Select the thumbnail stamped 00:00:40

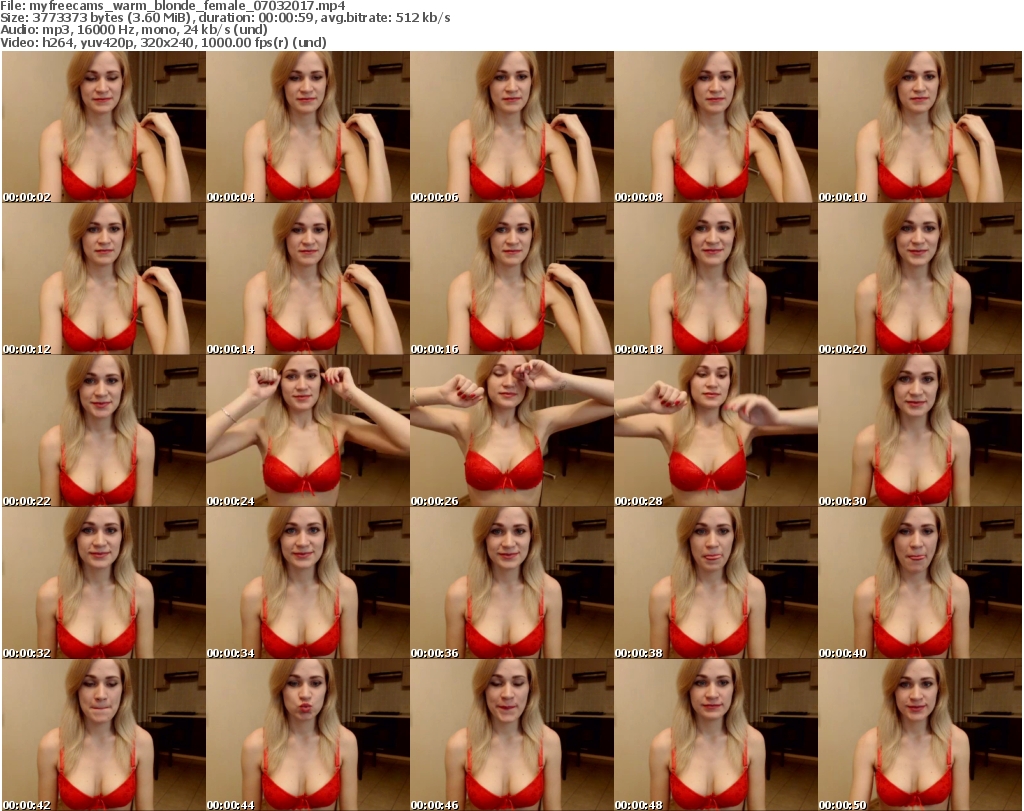(920, 582)
